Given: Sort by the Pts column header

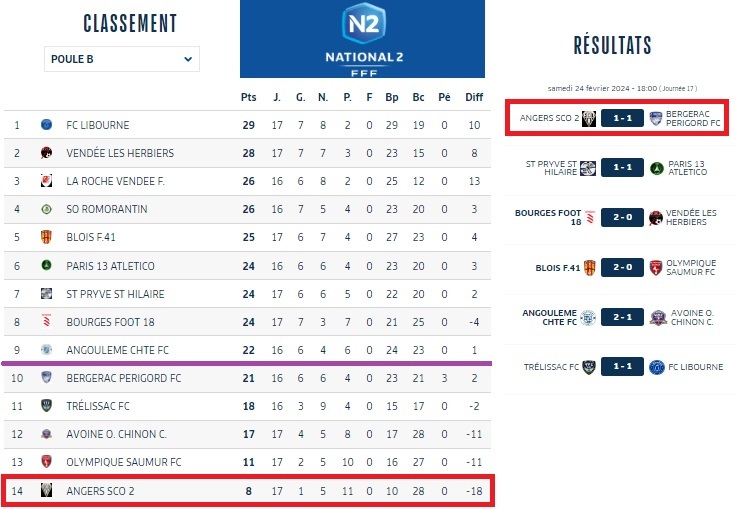Looking at the screenshot, I should click(249, 97).
